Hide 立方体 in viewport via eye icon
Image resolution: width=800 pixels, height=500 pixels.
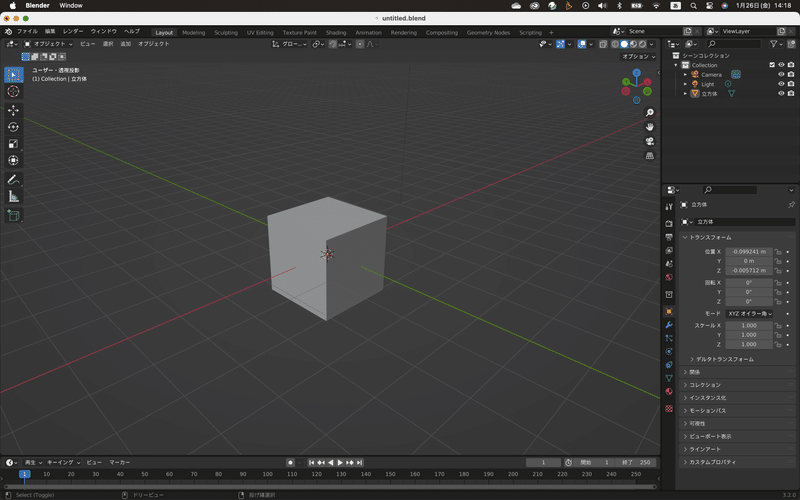pos(781,93)
